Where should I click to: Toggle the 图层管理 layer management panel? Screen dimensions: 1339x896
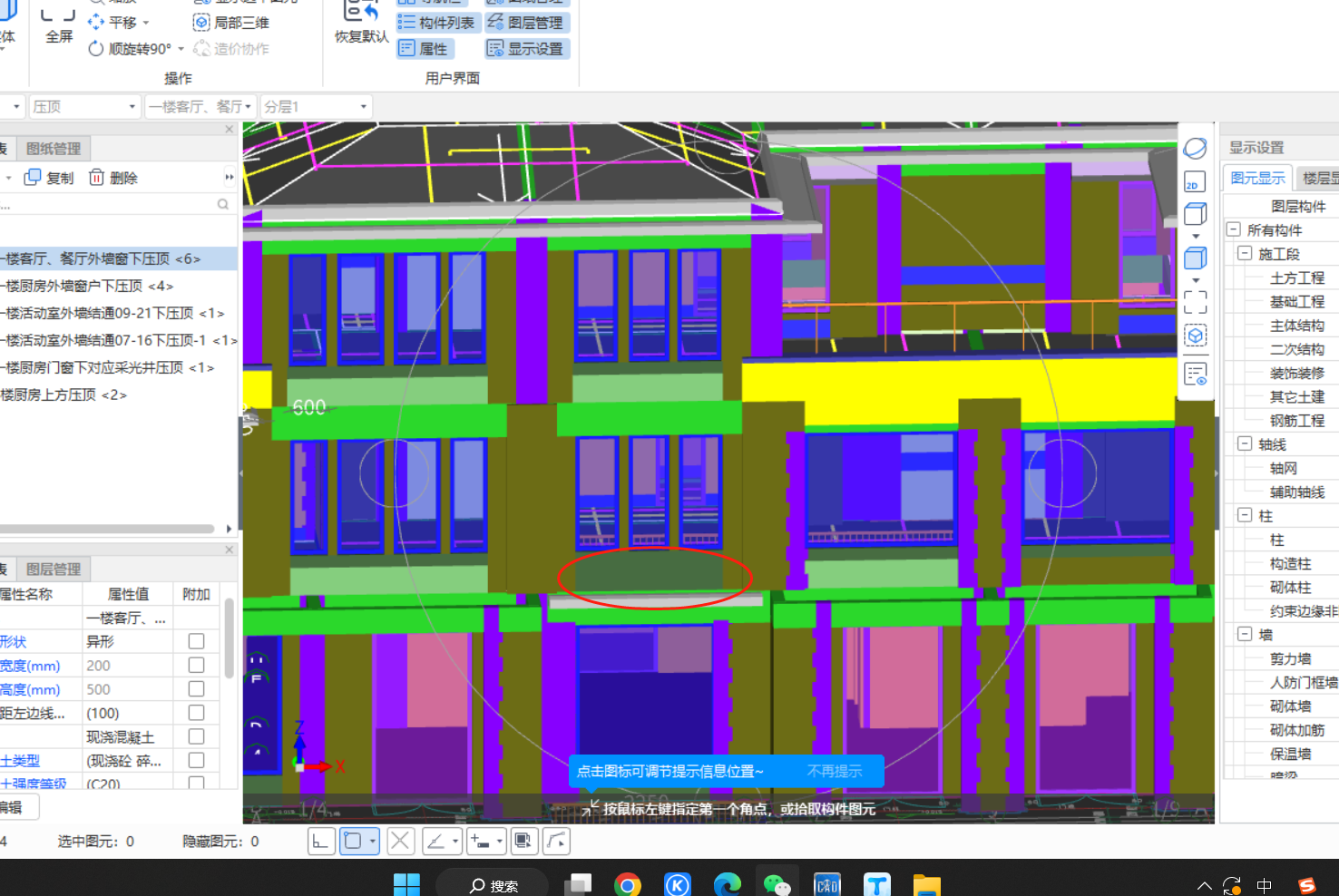525,23
